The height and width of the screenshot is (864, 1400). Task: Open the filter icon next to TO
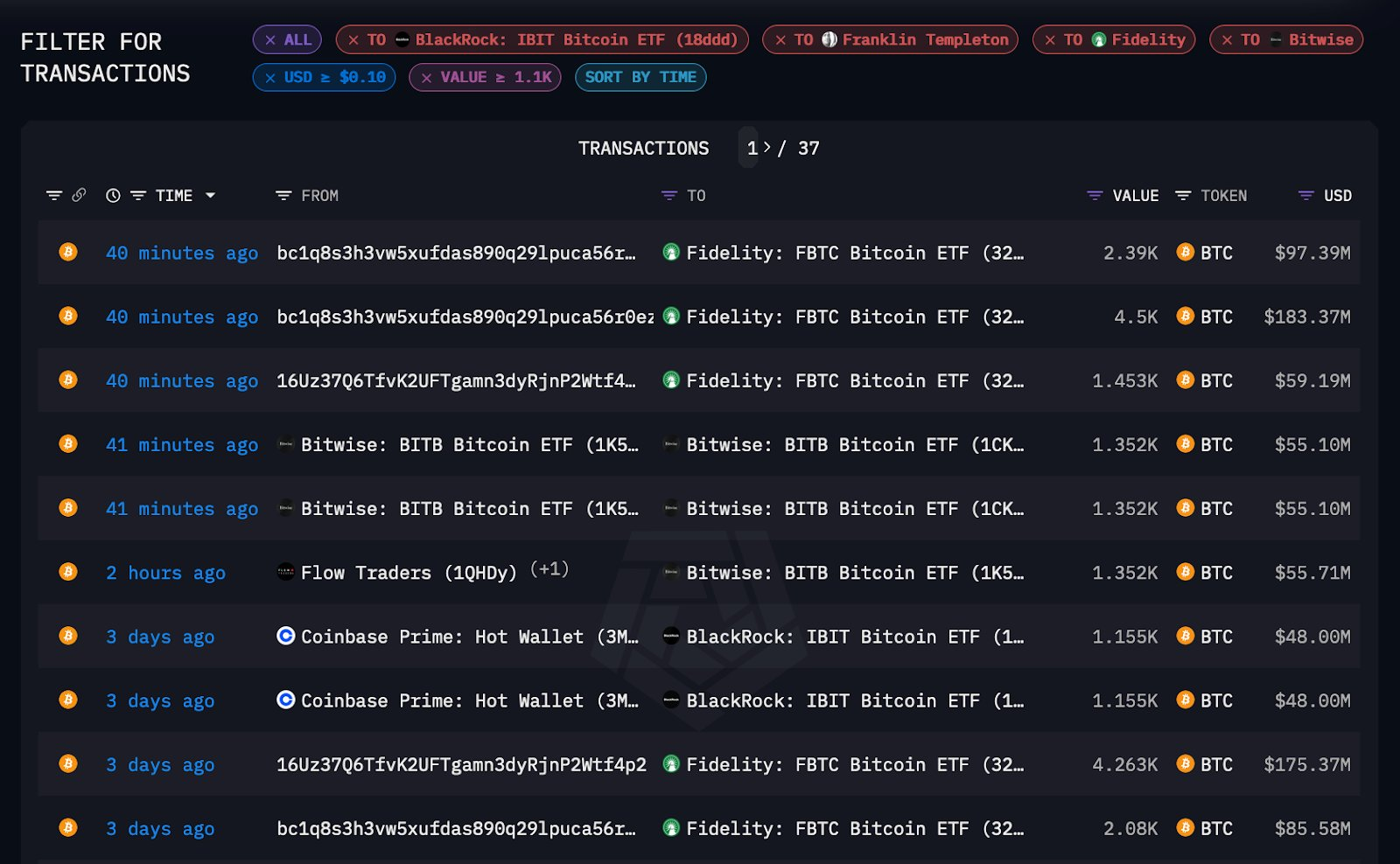pos(669,196)
